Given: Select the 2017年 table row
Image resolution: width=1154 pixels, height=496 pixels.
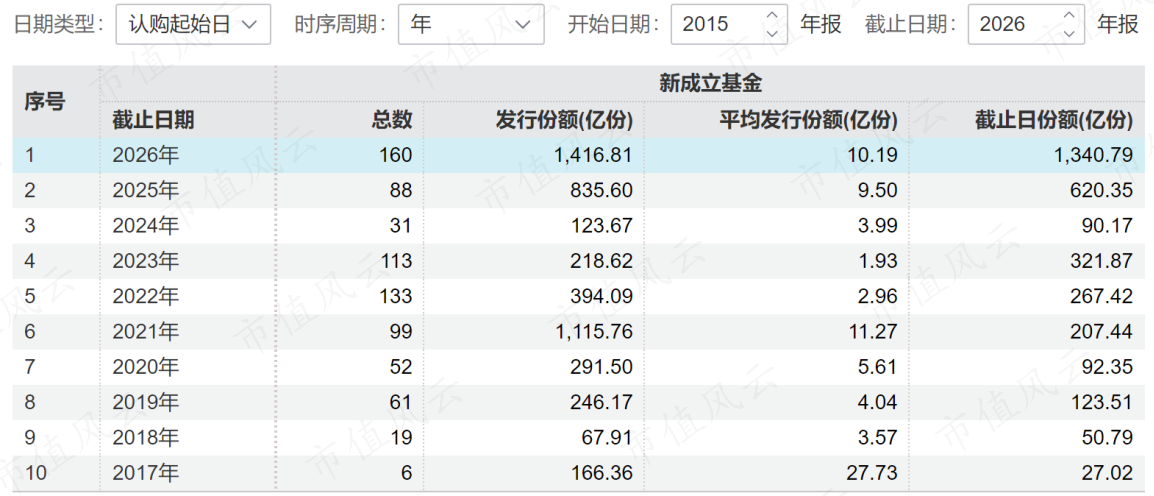Looking at the screenshot, I should [x=578, y=473].
